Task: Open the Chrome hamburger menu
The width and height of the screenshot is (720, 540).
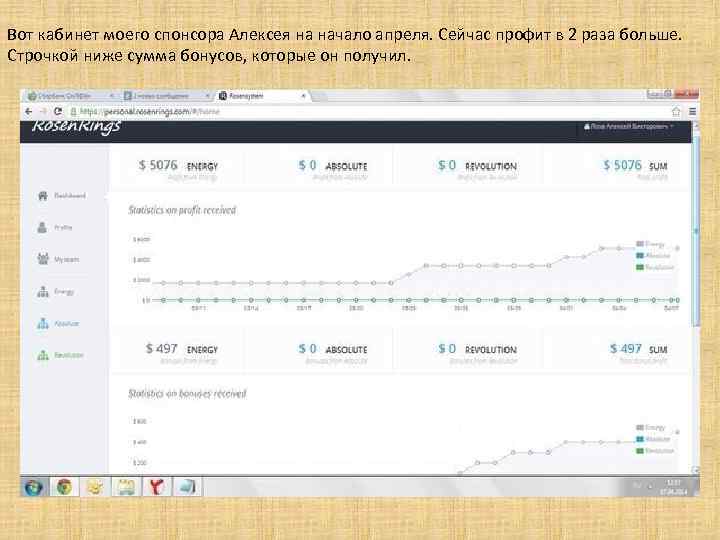Action: click(692, 112)
